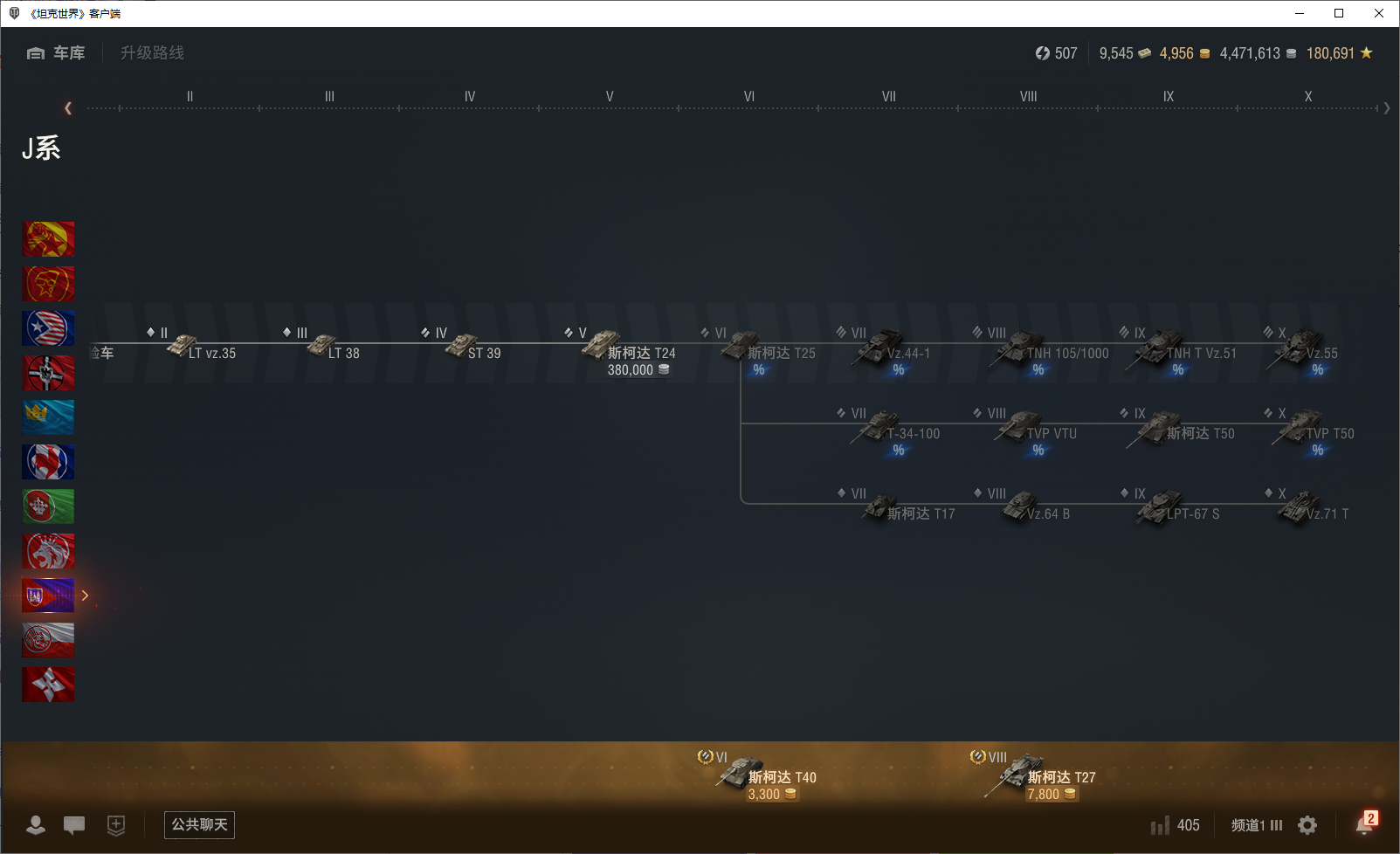Click the tier V marker on the tier scale
The height and width of the screenshot is (854, 1400).
(610, 96)
